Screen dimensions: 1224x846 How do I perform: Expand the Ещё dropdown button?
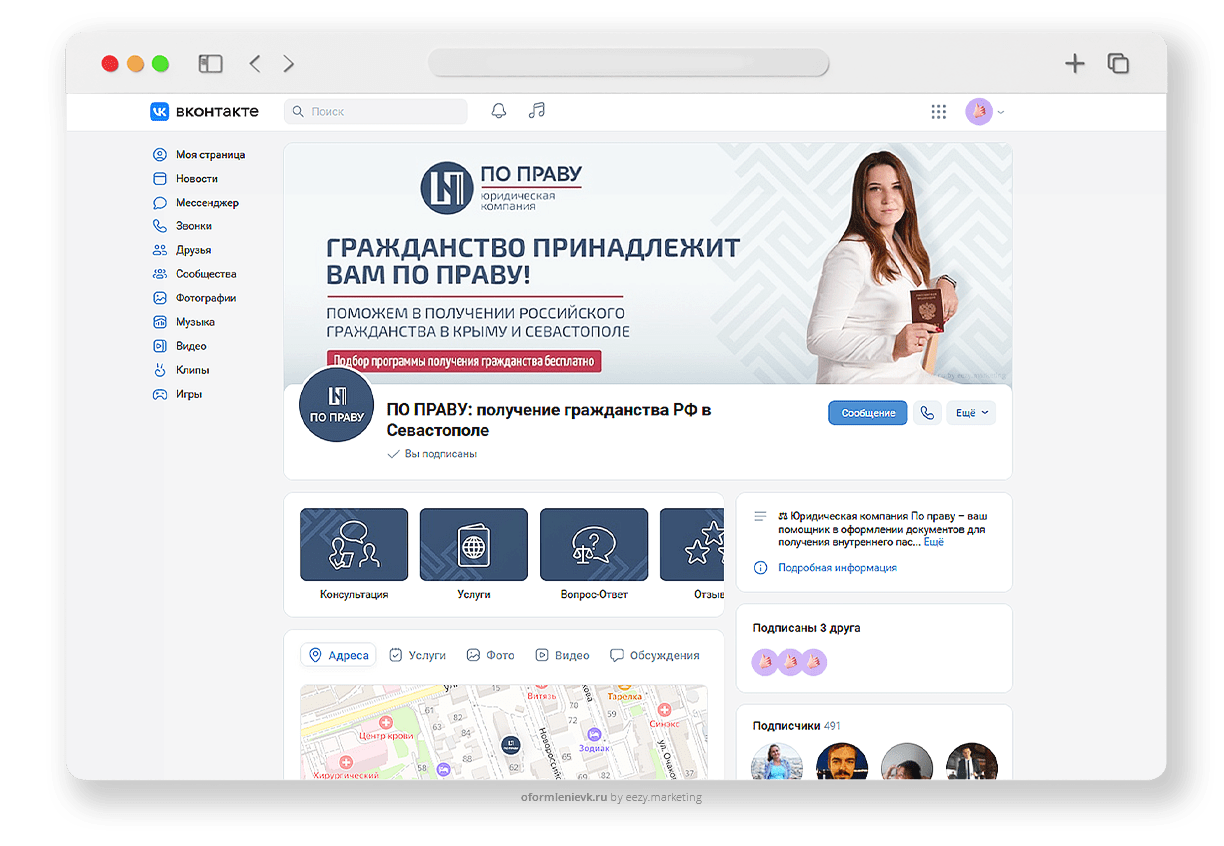[x=970, y=413]
